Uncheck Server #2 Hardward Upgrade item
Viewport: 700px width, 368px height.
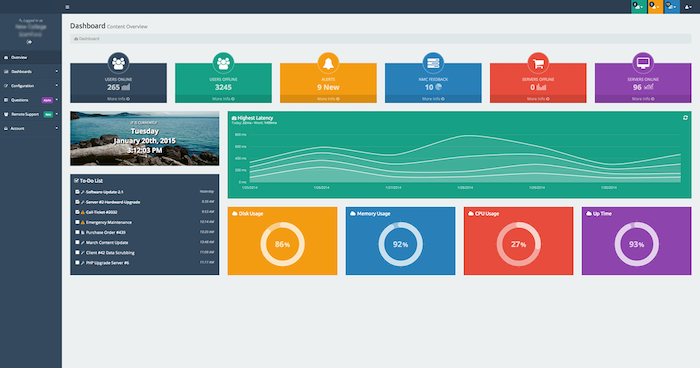77,202
